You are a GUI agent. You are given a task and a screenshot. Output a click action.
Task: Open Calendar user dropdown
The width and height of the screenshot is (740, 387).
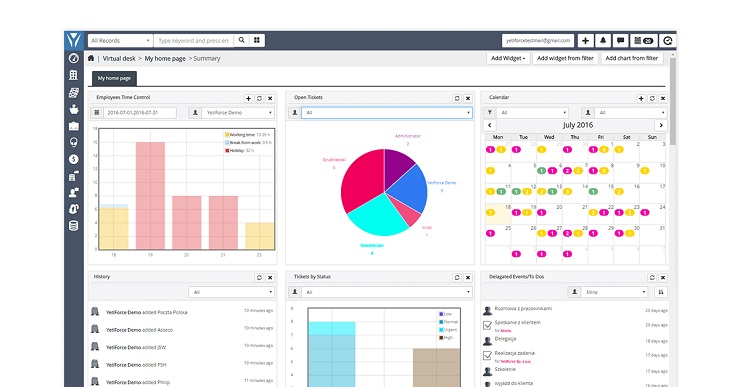[630, 113]
